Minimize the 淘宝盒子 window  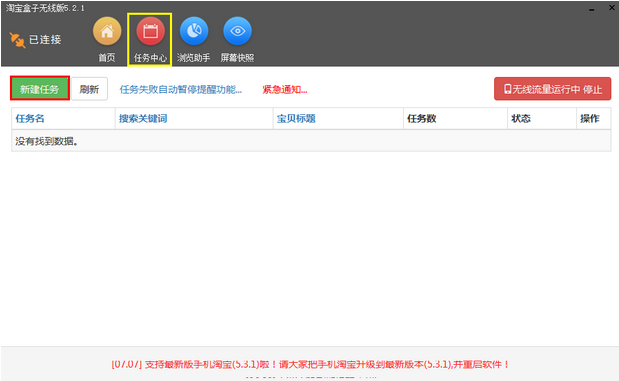591,9
